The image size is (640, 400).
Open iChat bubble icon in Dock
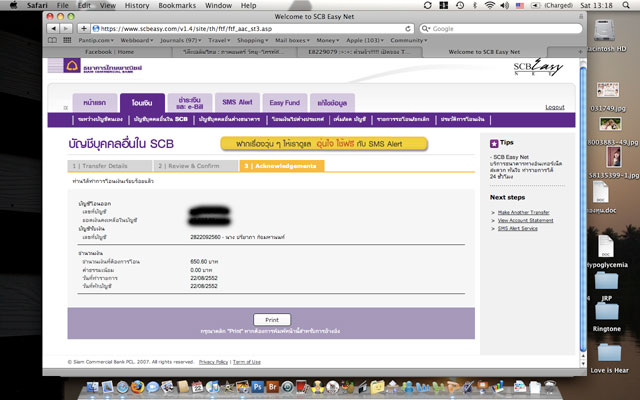[153, 386]
